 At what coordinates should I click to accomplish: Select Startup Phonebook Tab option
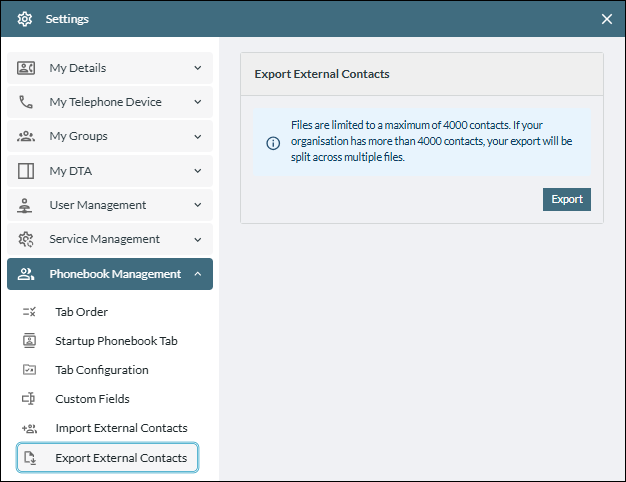point(116,341)
